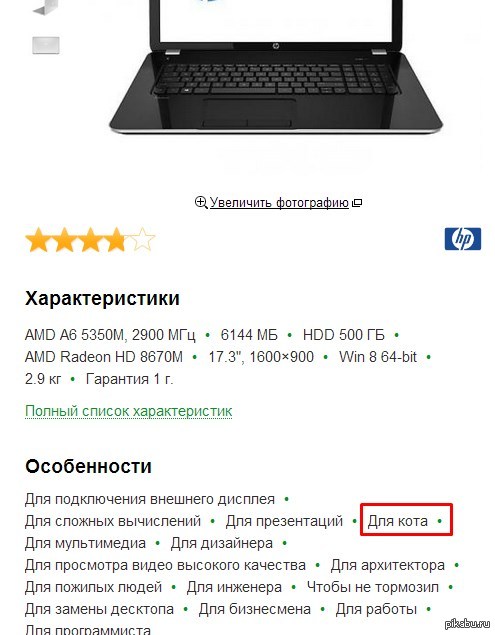Click Для просмотра видео высокого качества
The width and height of the screenshot is (495, 635).
165,565
